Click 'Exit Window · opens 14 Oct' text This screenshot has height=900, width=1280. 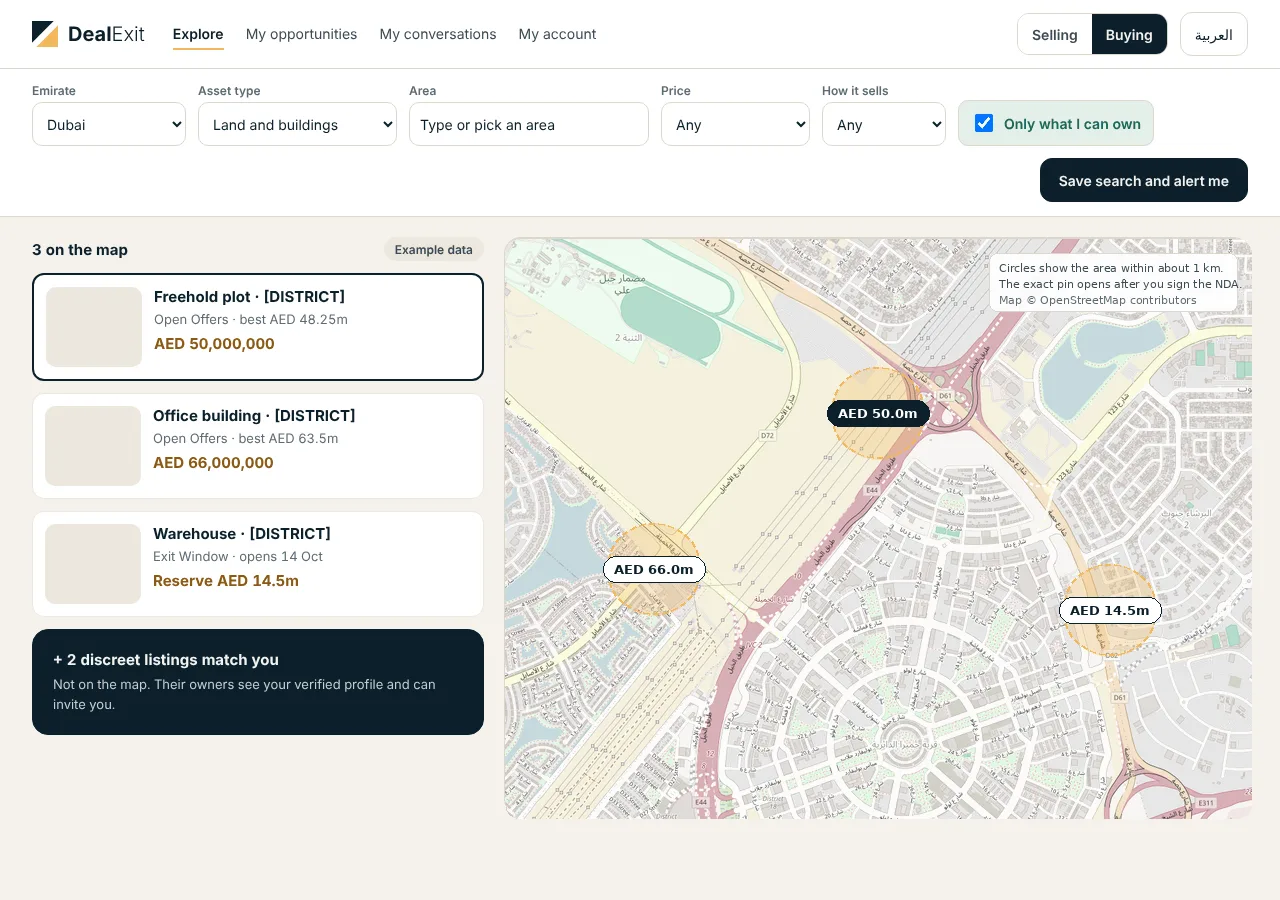238,556
